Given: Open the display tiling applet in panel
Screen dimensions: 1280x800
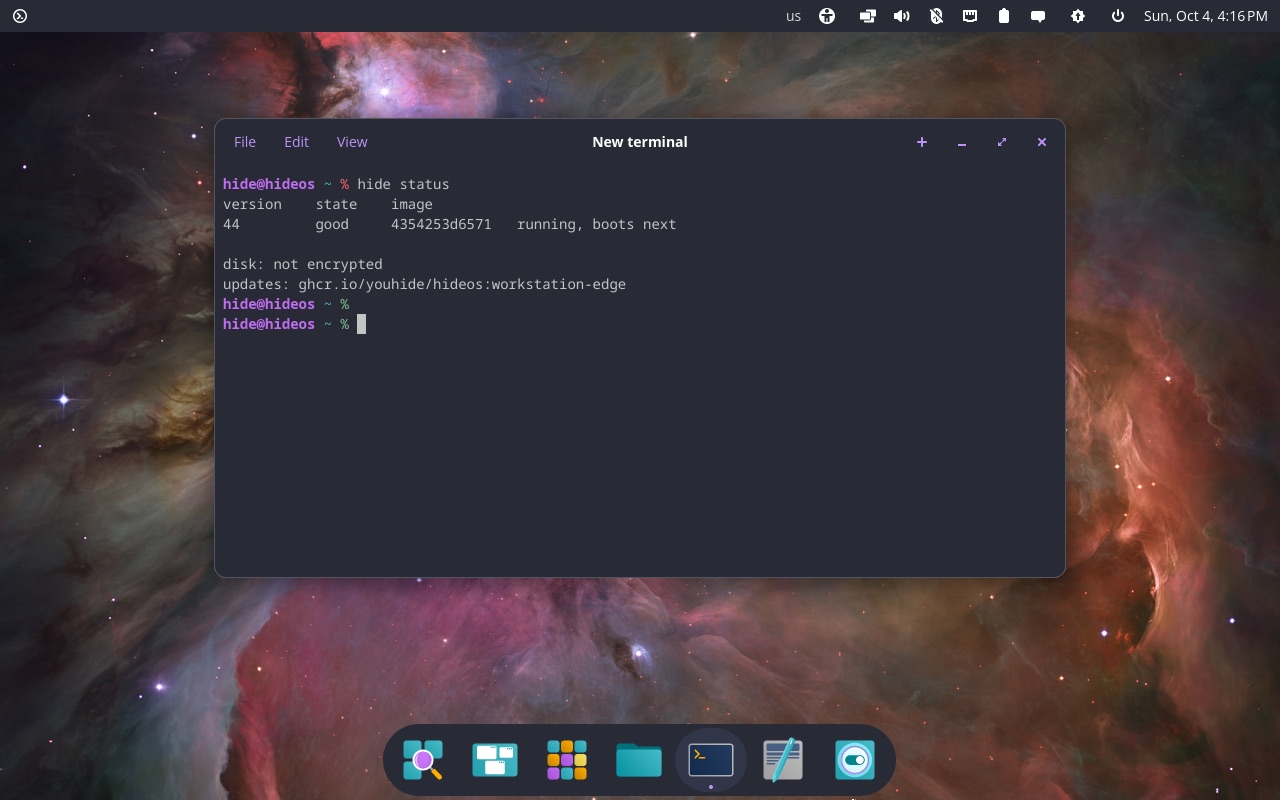Looking at the screenshot, I should [867, 16].
